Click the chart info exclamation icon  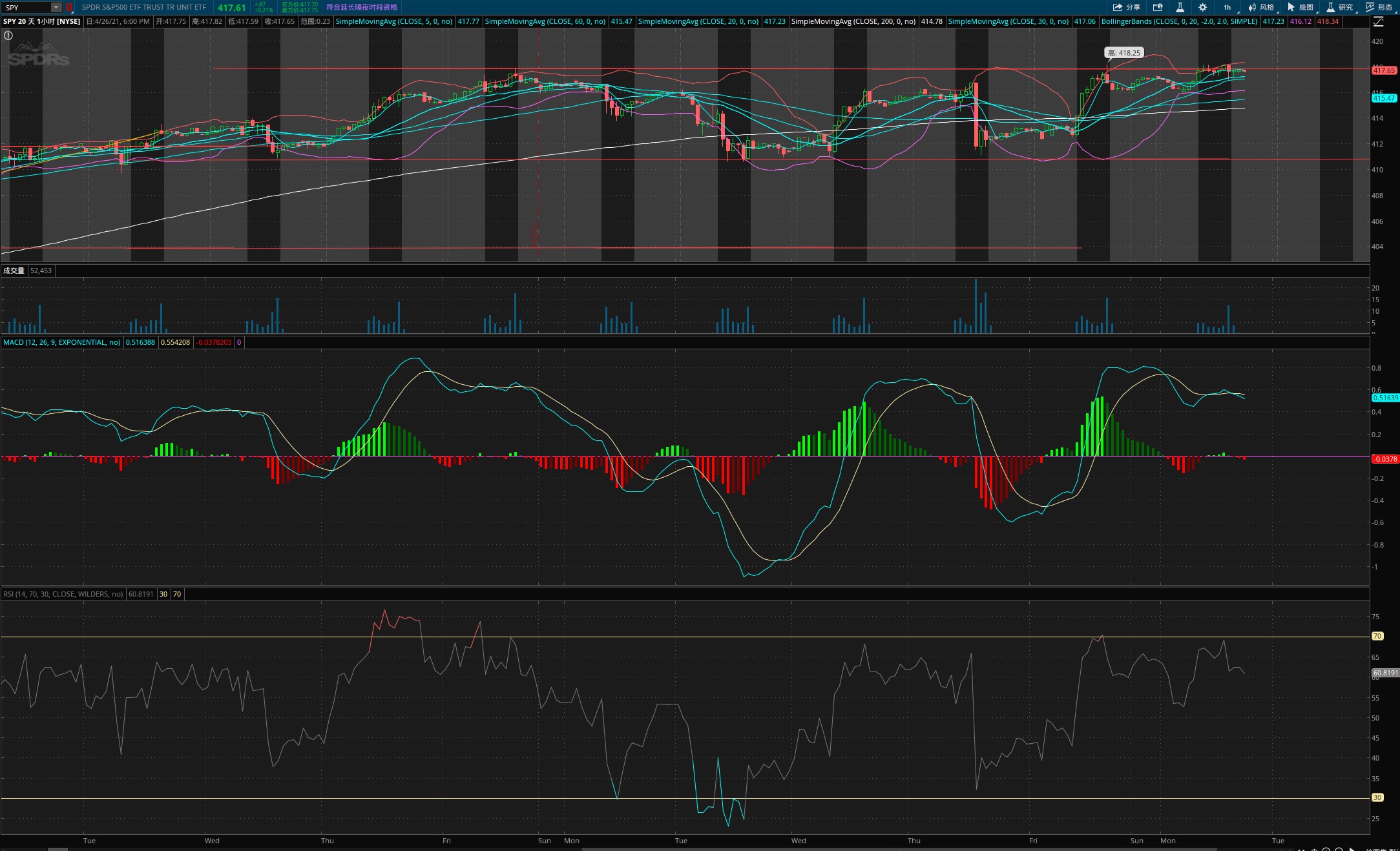pyautogui.click(x=8, y=36)
